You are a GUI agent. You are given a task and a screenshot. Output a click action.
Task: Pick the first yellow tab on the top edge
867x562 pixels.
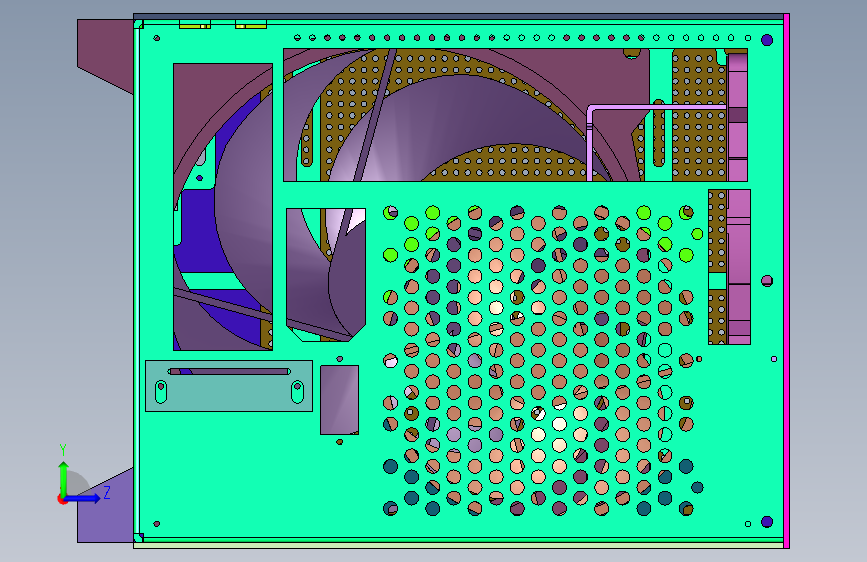pos(195,25)
